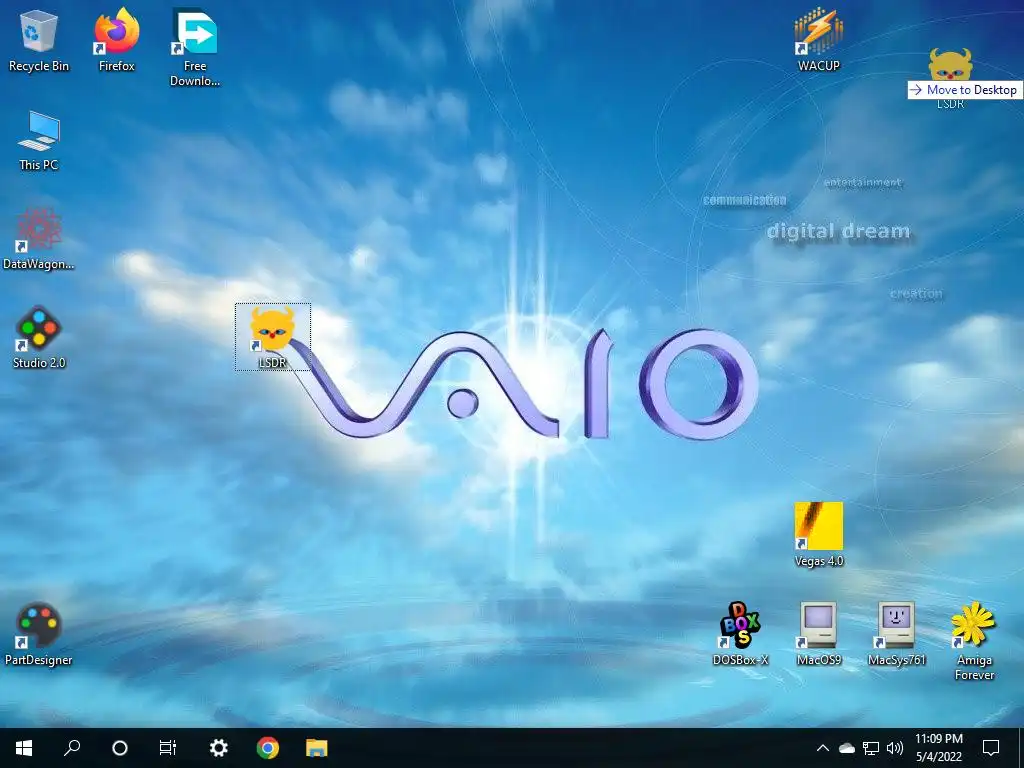Image resolution: width=1024 pixels, height=768 pixels.
Task: Open the Action Center notifications icon
Action: pyautogui.click(x=991, y=748)
